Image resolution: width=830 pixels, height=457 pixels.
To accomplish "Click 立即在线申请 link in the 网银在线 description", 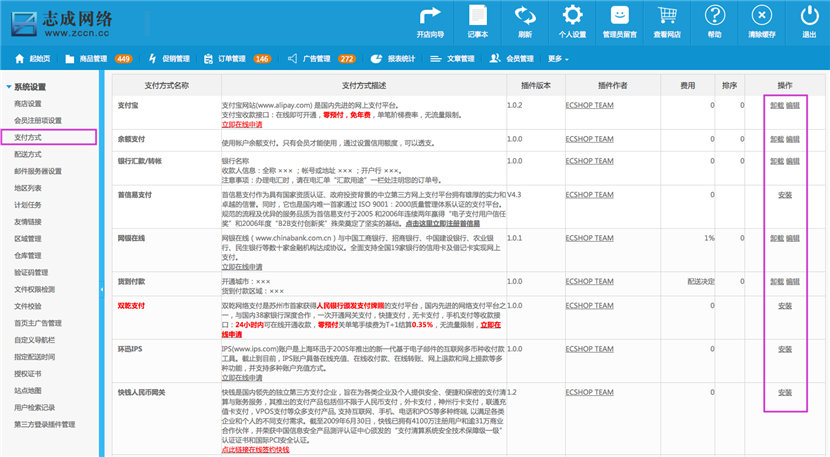I will (x=242, y=267).
